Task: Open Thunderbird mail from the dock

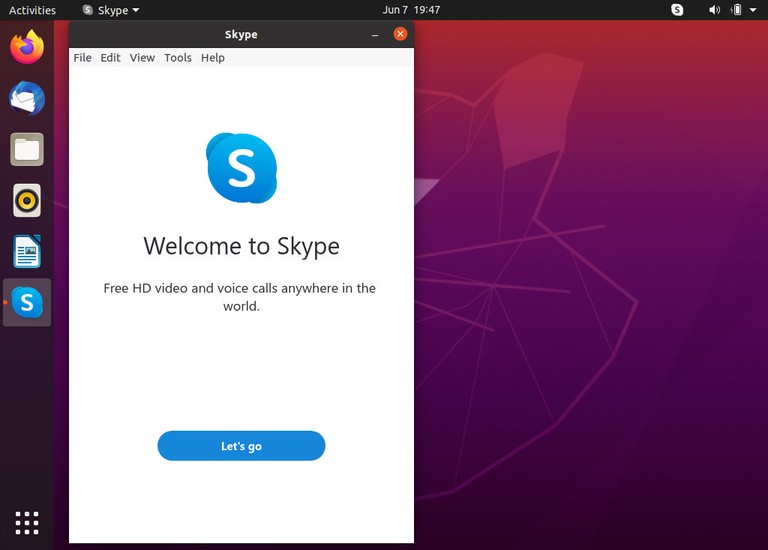Action: [x=27, y=98]
